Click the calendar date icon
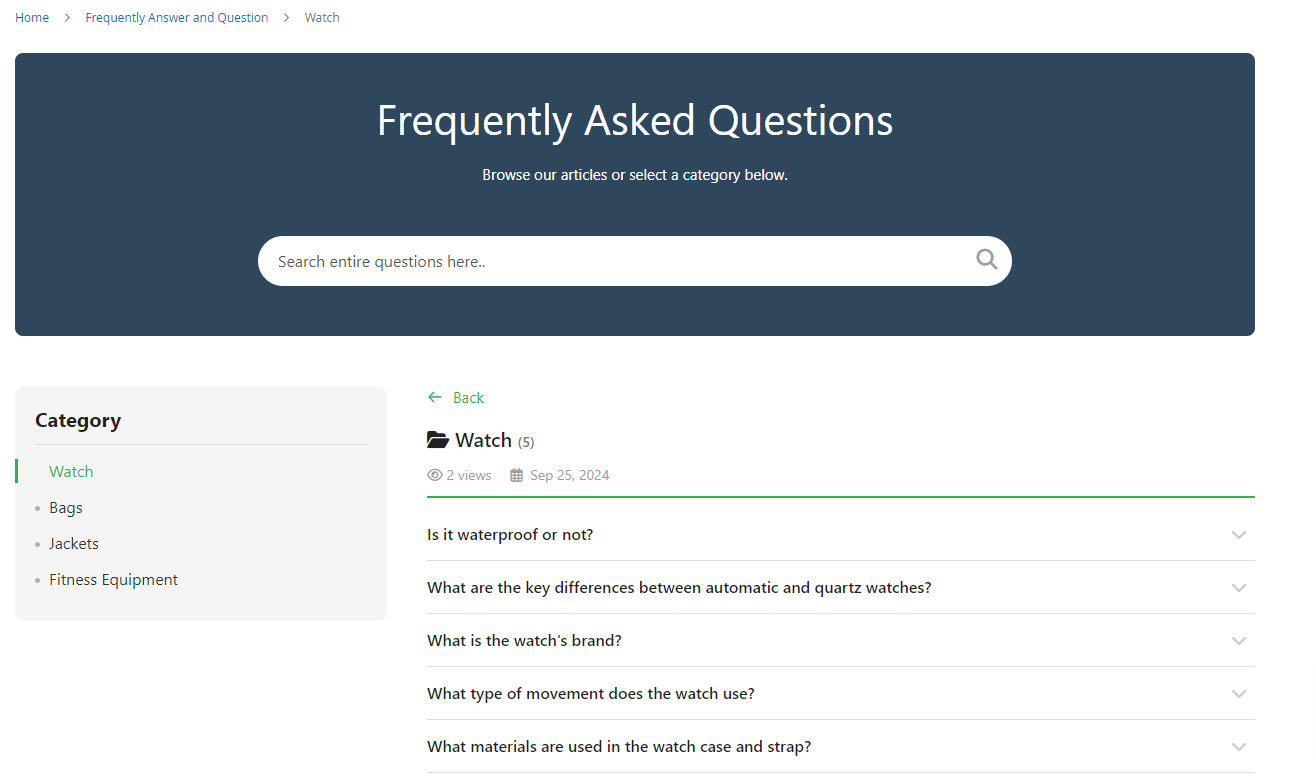The width and height of the screenshot is (1316, 784). pyautogui.click(x=516, y=475)
